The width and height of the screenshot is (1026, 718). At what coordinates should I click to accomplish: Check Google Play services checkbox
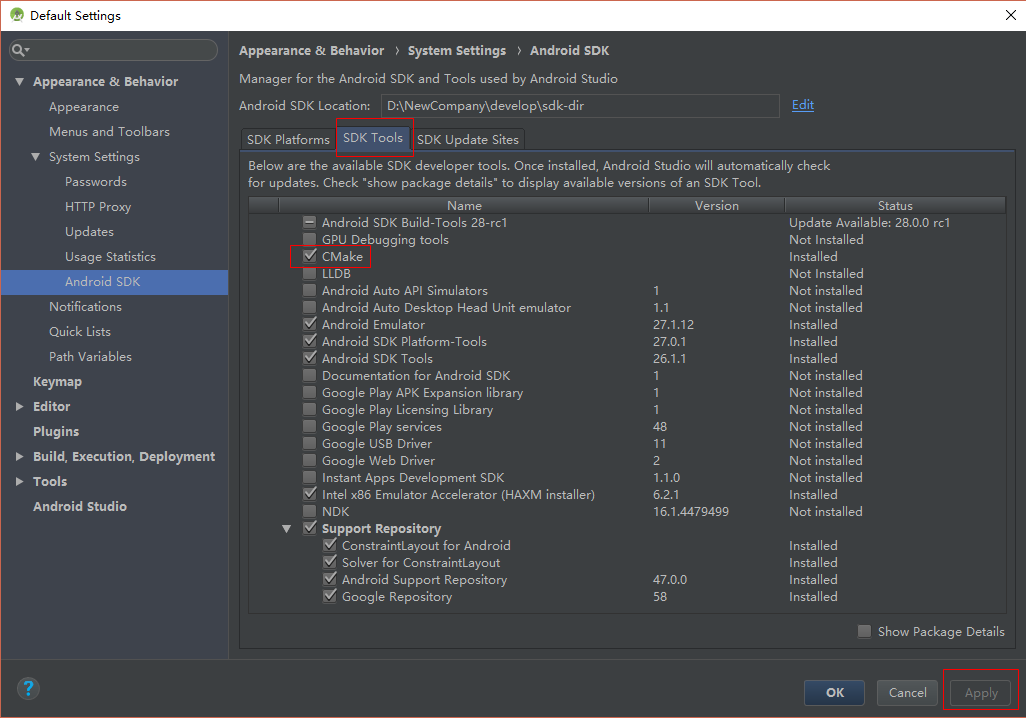tap(310, 426)
